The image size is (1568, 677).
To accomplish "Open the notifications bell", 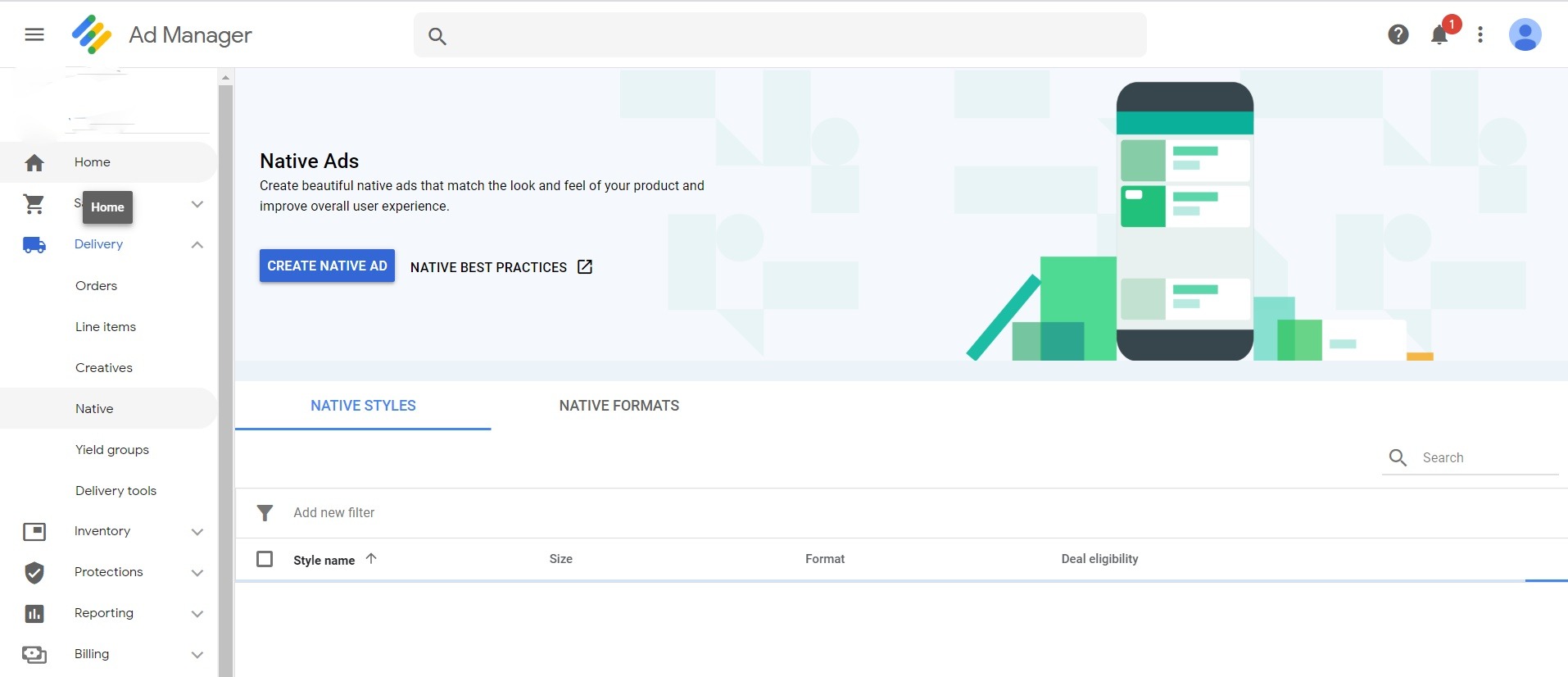I will pos(1439,35).
